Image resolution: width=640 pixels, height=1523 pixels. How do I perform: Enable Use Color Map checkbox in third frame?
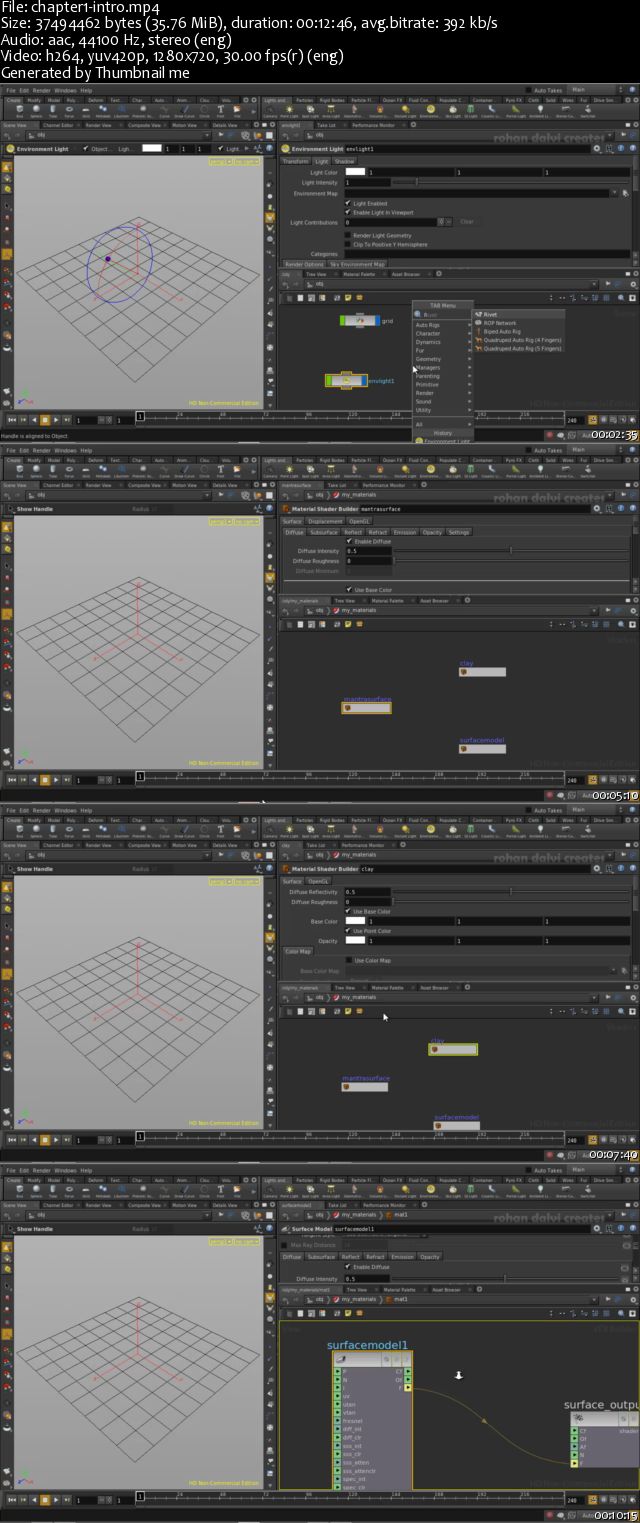pyautogui.click(x=348, y=960)
